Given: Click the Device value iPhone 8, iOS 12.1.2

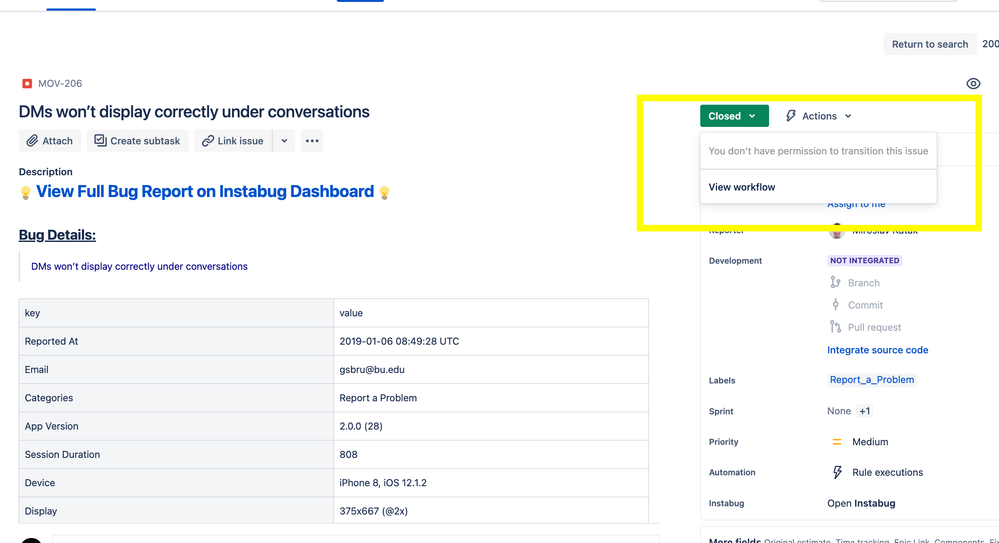Looking at the screenshot, I should click(383, 483).
